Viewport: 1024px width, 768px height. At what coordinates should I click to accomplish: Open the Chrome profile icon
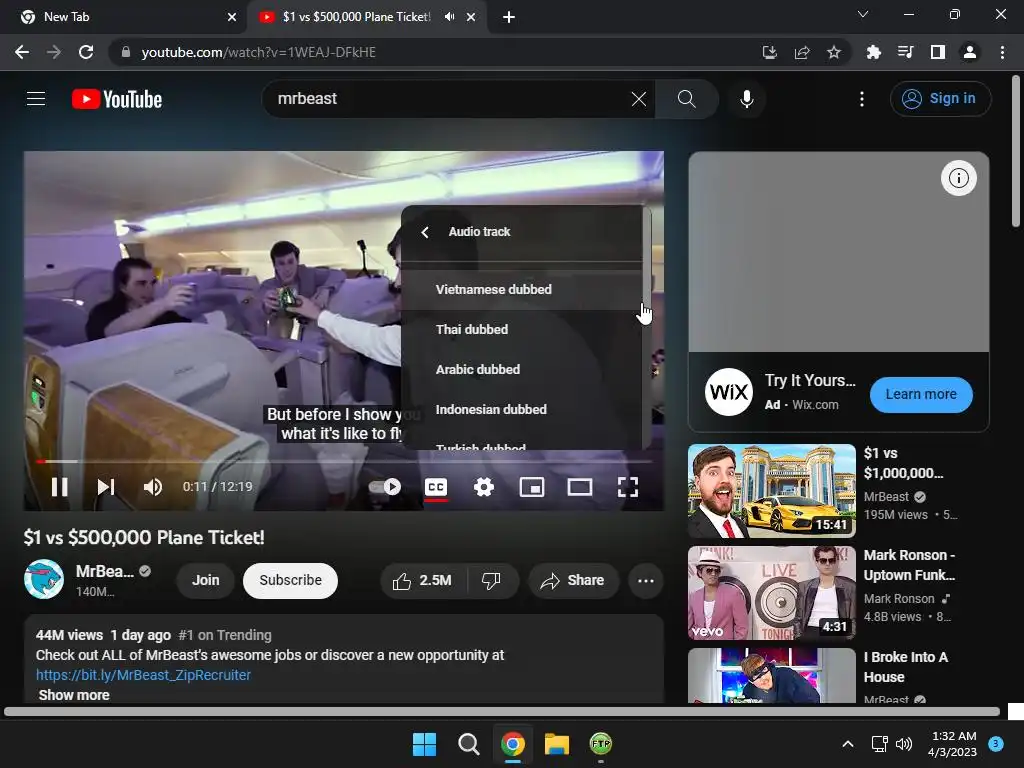[970, 52]
